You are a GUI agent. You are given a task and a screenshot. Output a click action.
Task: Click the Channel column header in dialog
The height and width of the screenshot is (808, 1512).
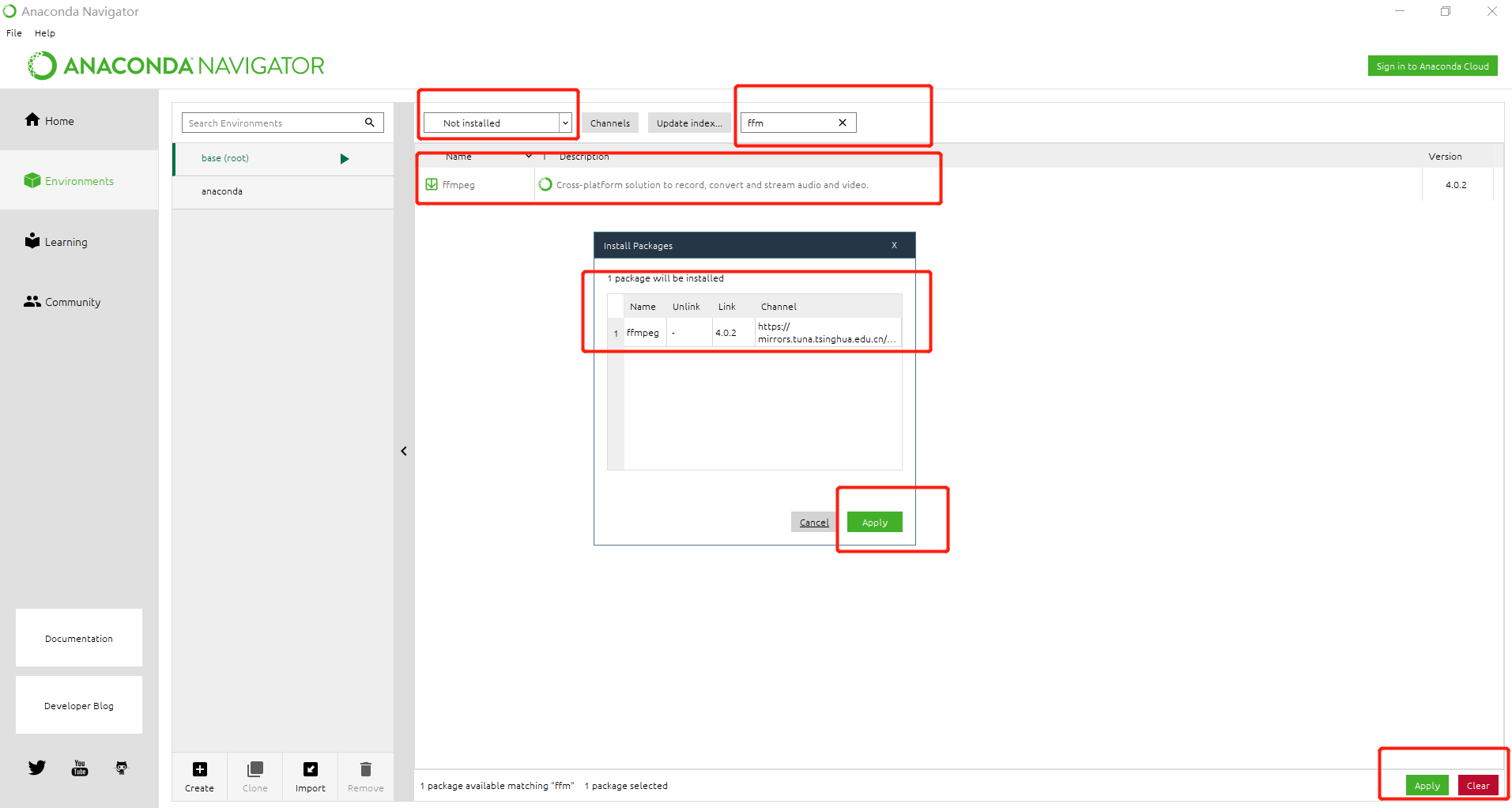click(x=779, y=307)
